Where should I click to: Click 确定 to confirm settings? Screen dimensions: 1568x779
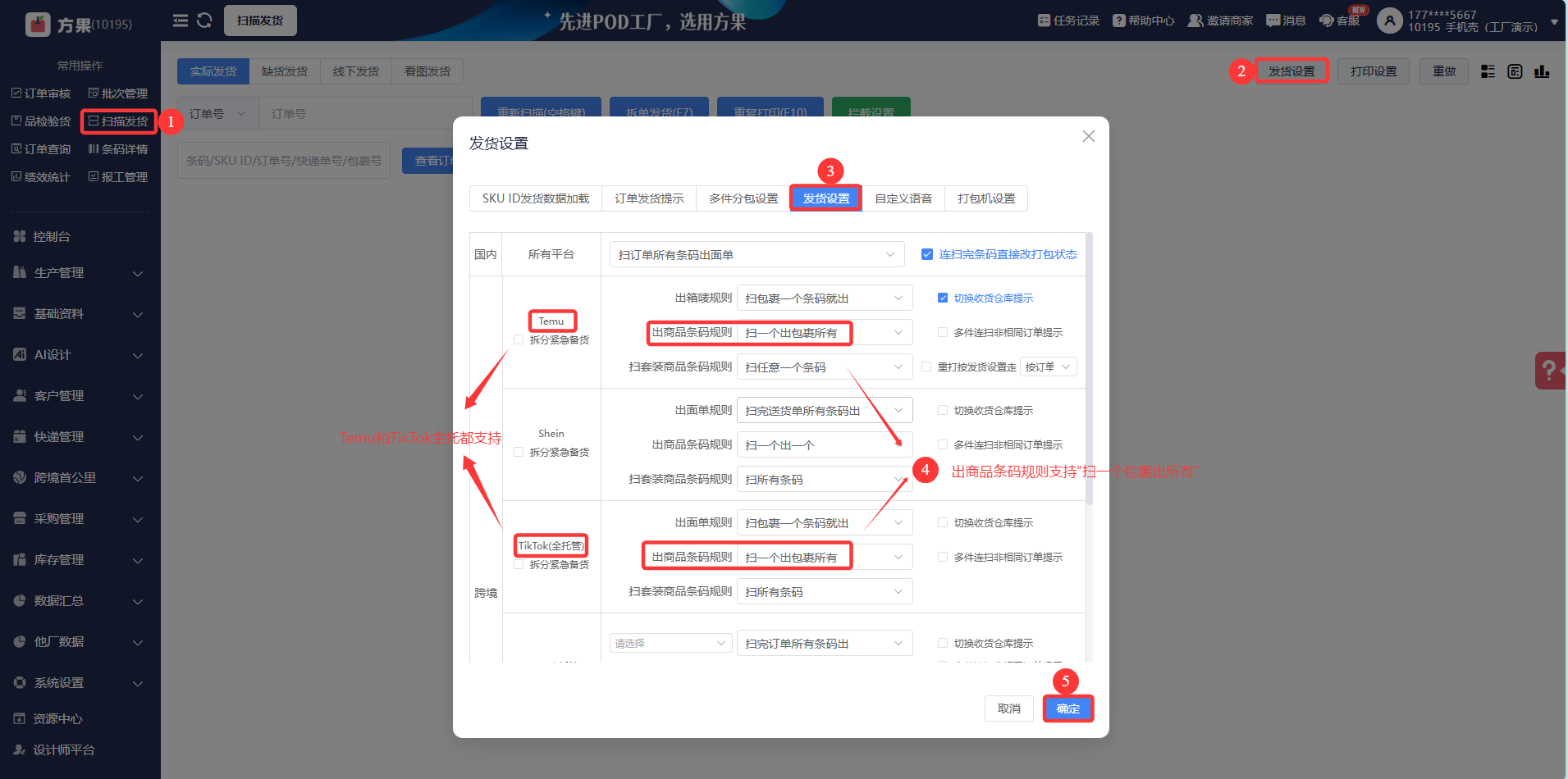coord(1068,708)
